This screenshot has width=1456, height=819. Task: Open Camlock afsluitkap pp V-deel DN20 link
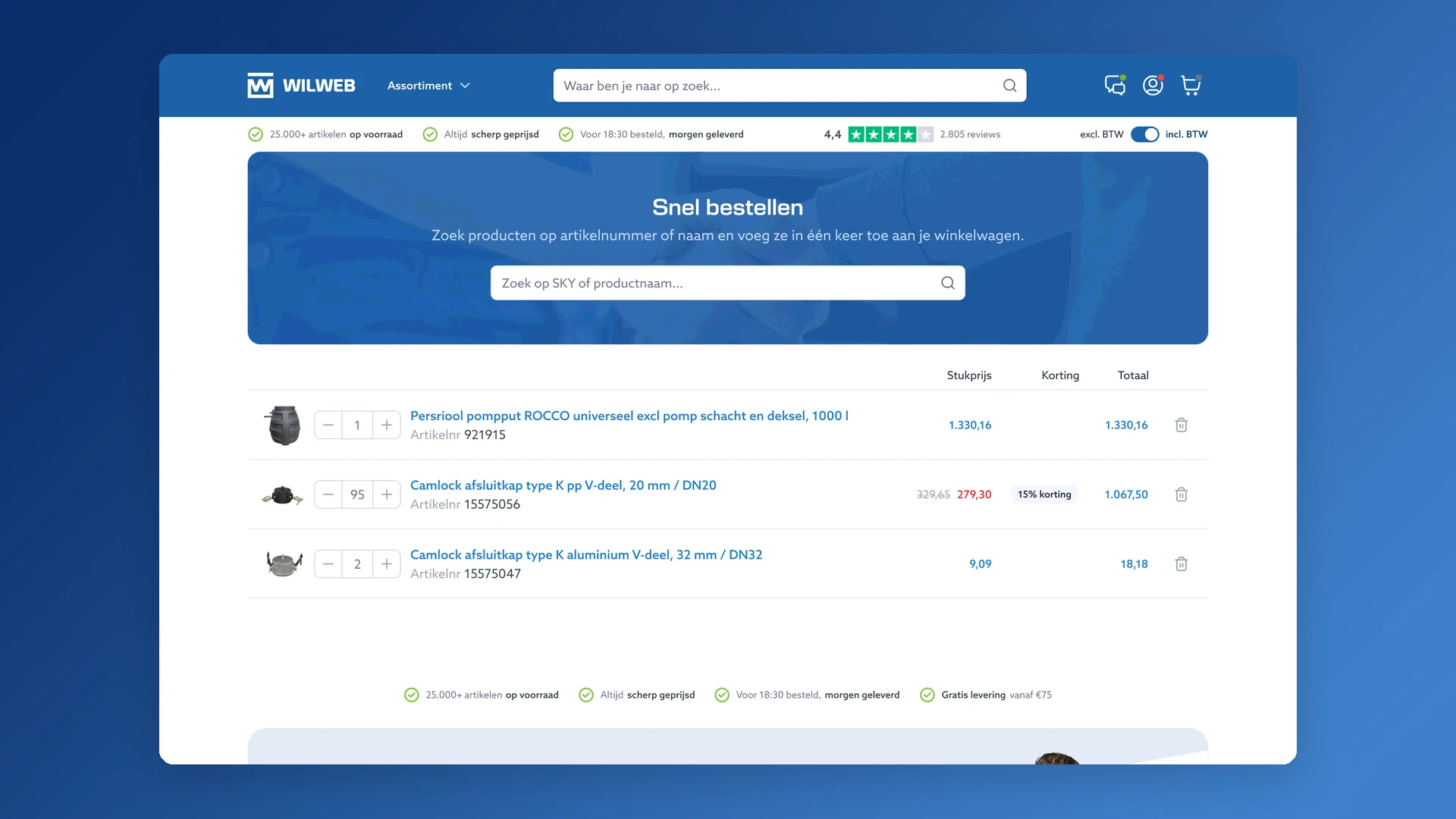(x=563, y=485)
